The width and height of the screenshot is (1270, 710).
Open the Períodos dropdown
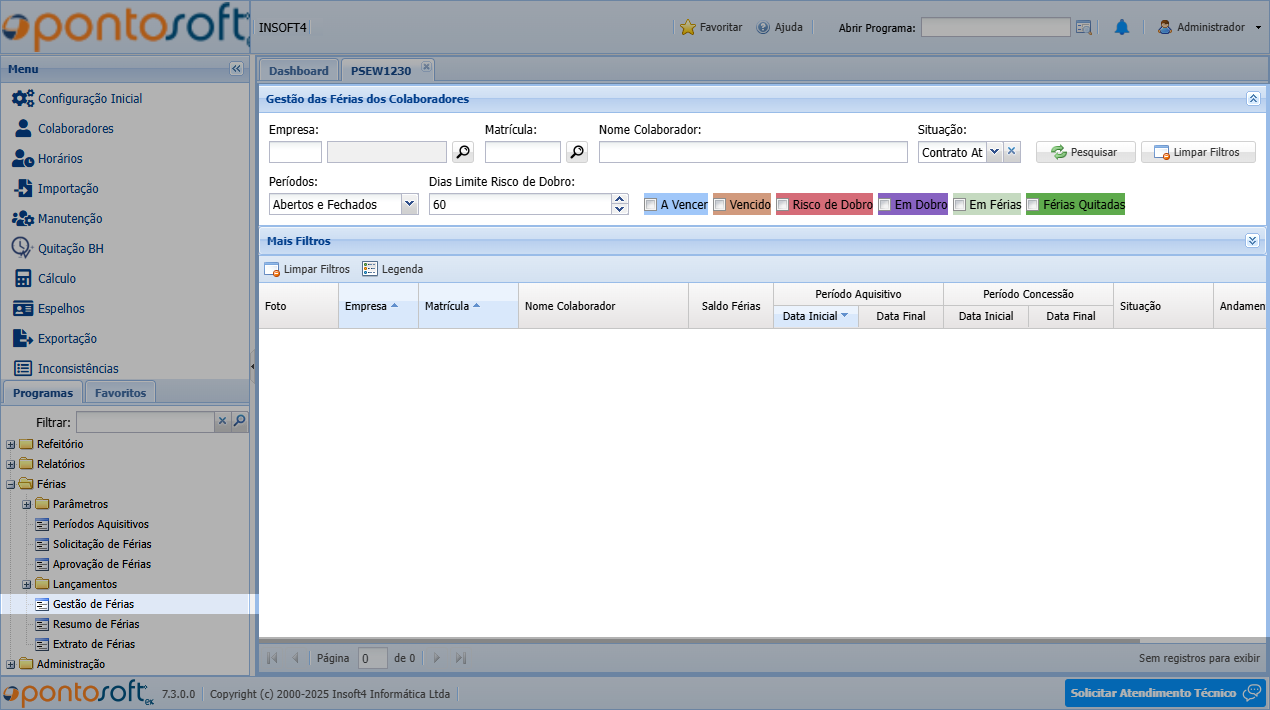coord(409,204)
